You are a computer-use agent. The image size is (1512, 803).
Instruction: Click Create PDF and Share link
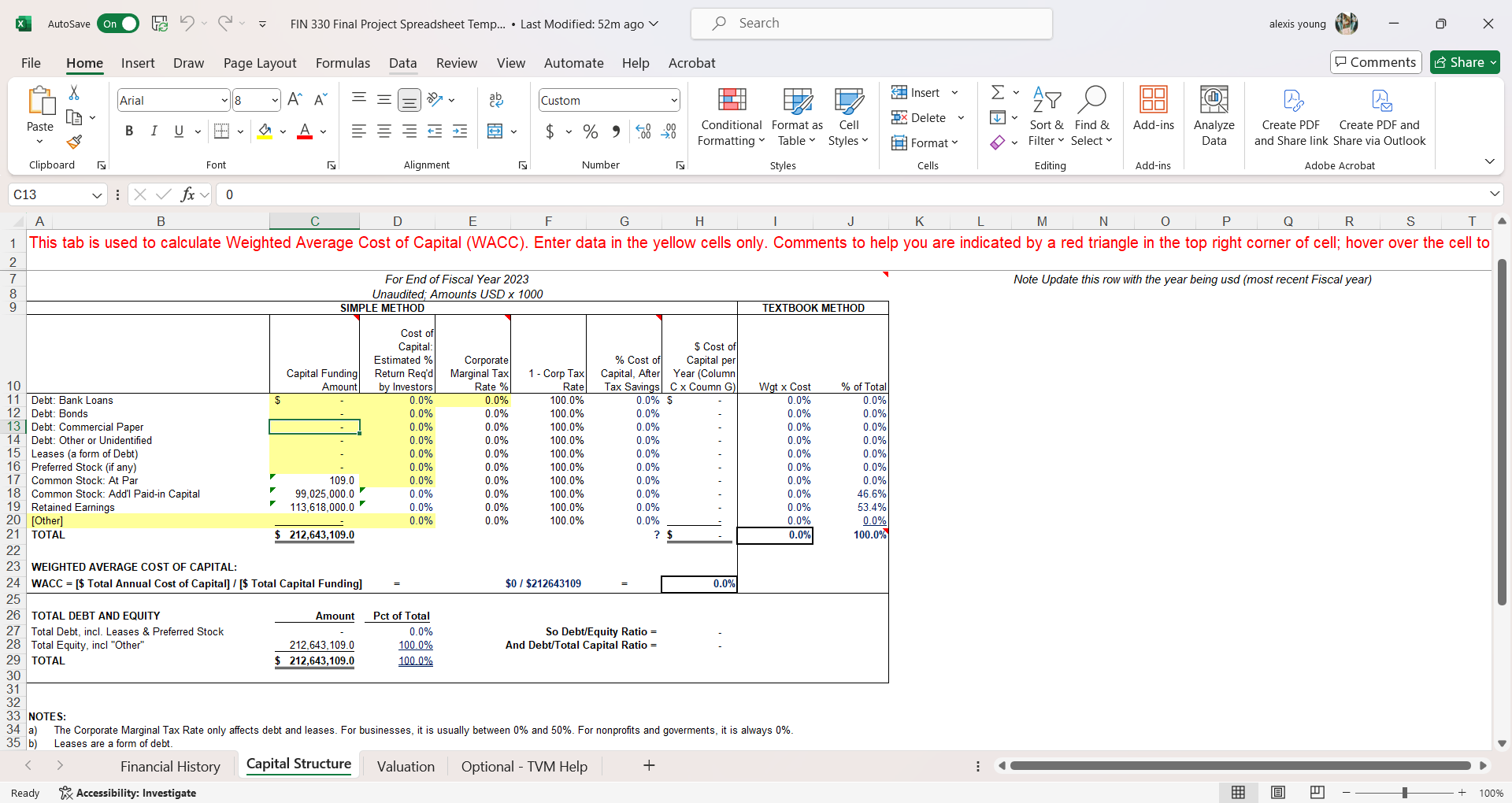click(1291, 117)
